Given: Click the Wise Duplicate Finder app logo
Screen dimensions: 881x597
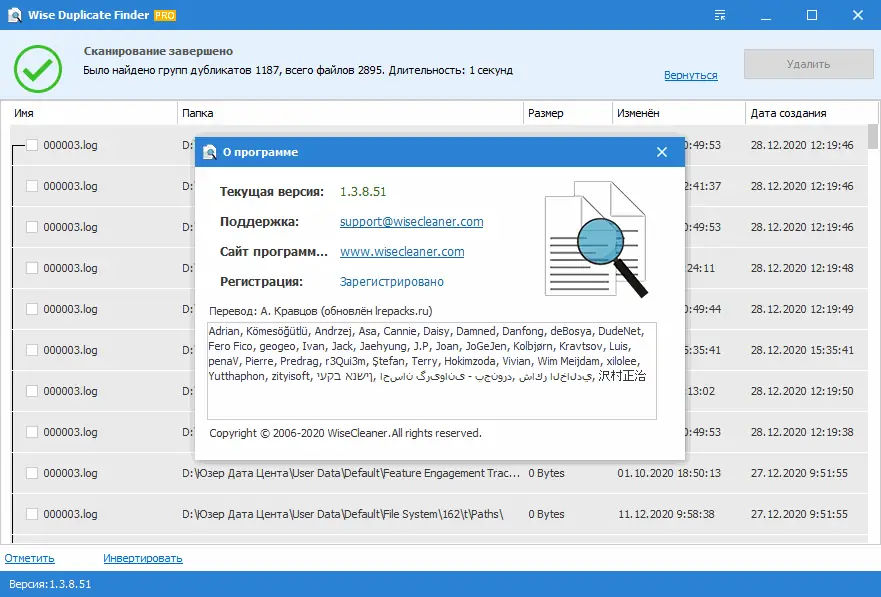Looking at the screenshot, I should point(15,15).
